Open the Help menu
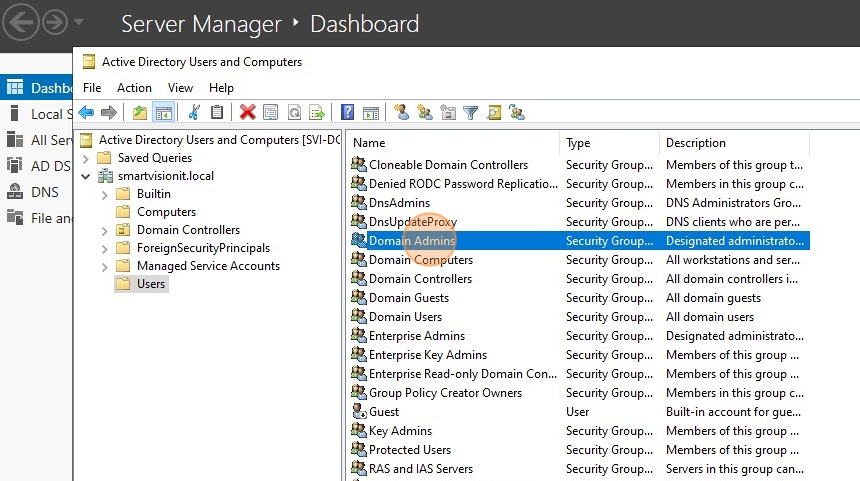This screenshot has height=481, width=860. 221,88
